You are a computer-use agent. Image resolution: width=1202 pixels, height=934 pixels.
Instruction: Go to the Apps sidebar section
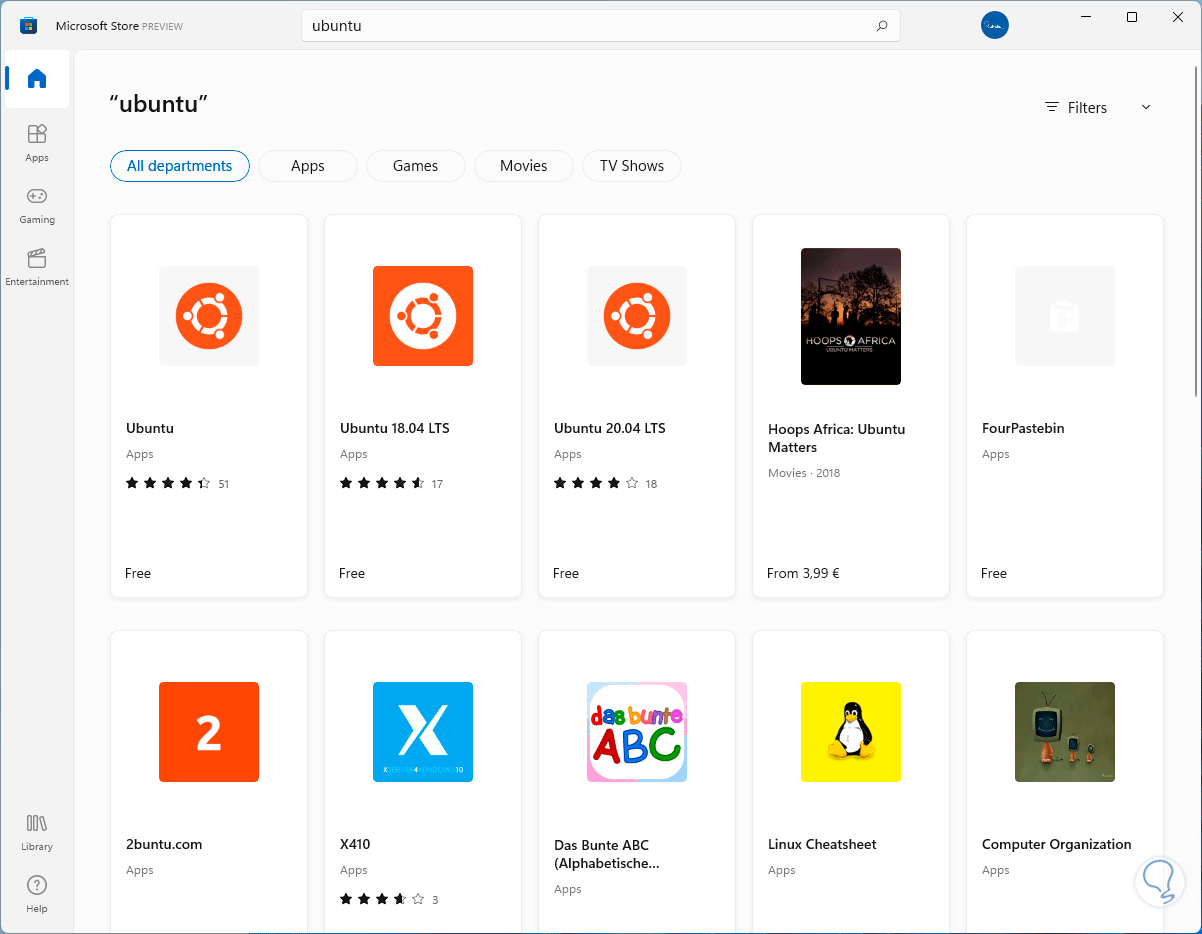click(x=37, y=142)
